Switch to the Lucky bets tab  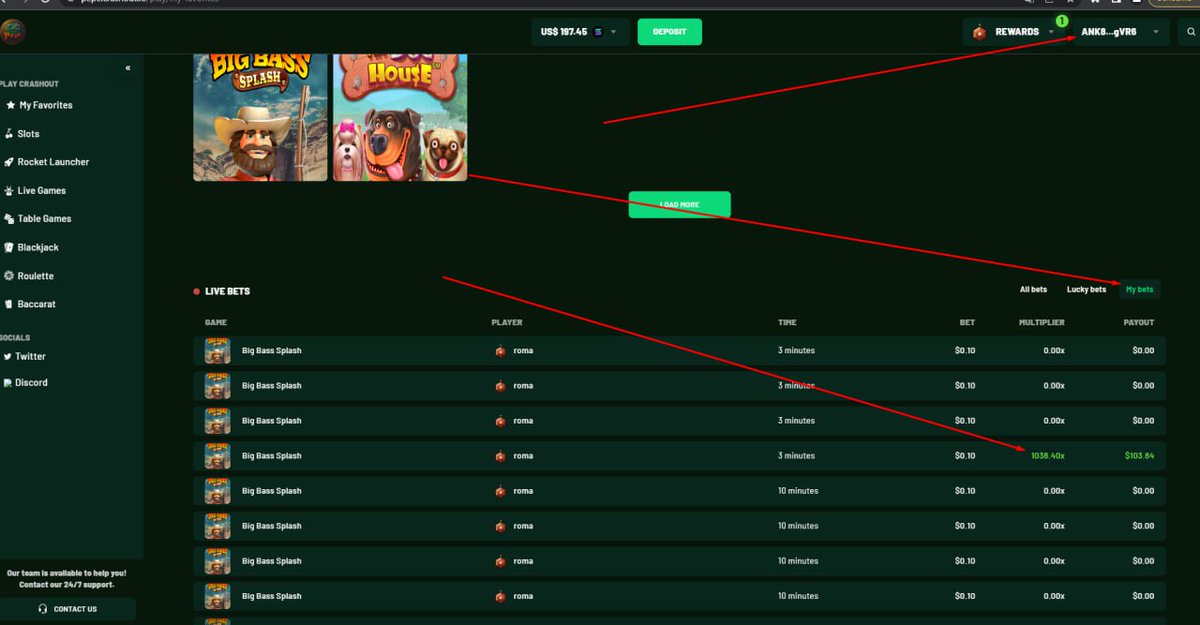click(x=1086, y=290)
